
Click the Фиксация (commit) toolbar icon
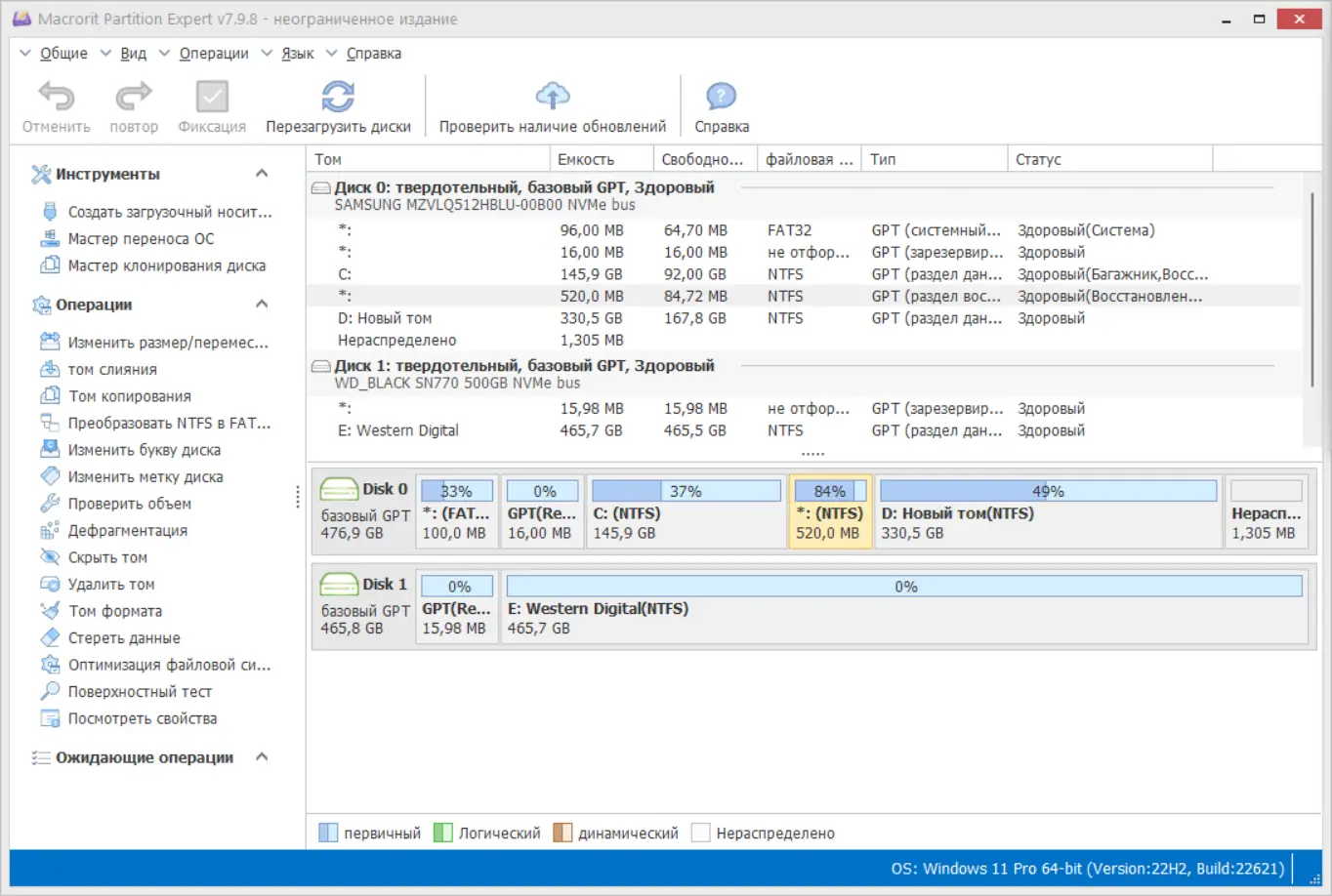click(211, 104)
